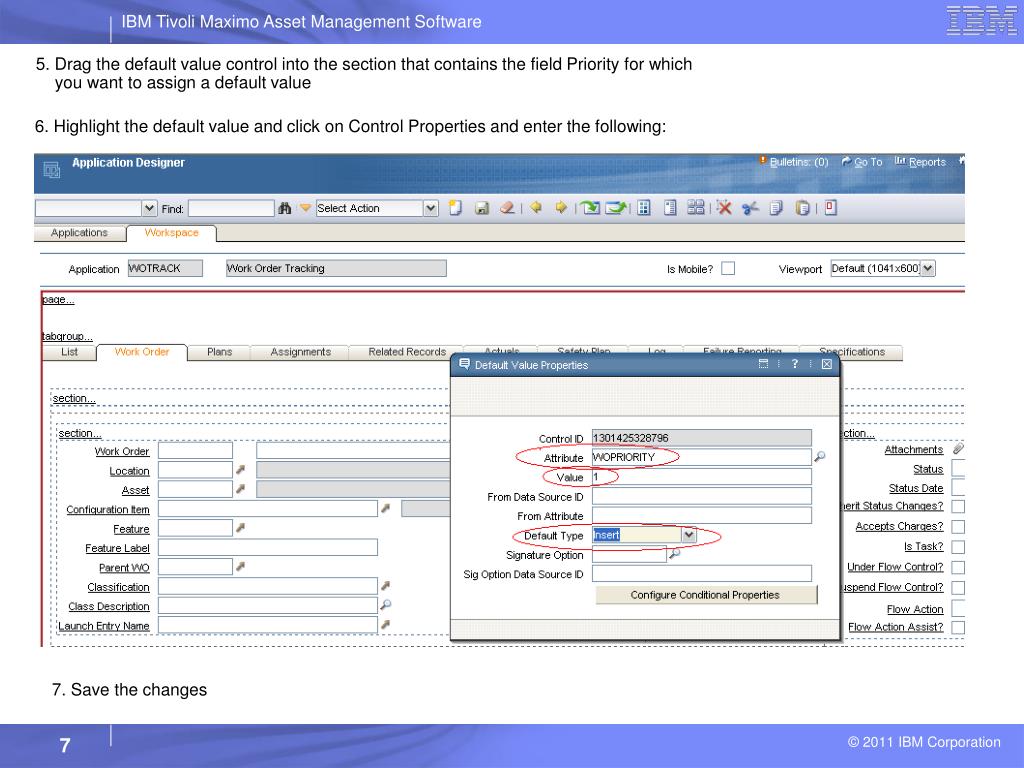
Task: Click the Attachments paperclip icon
Action: (x=958, y=449)
